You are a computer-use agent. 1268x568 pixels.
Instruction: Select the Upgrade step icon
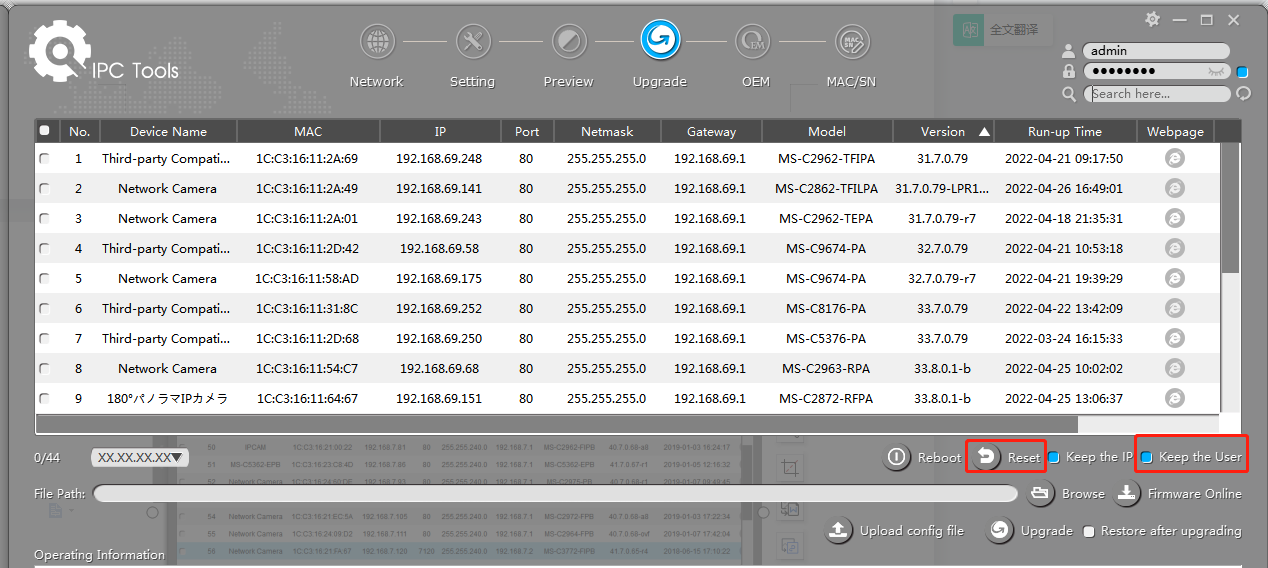click(x=660, y=41)
